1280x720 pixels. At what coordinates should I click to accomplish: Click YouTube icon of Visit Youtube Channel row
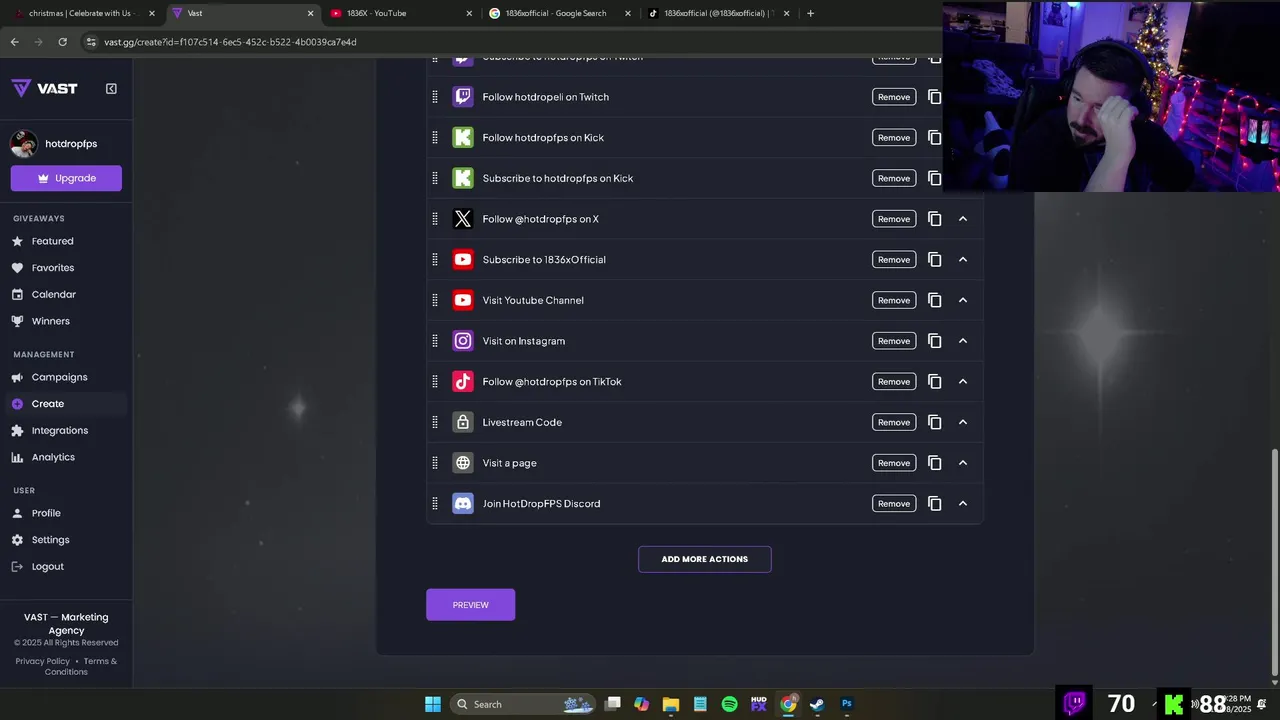(462, 300)
